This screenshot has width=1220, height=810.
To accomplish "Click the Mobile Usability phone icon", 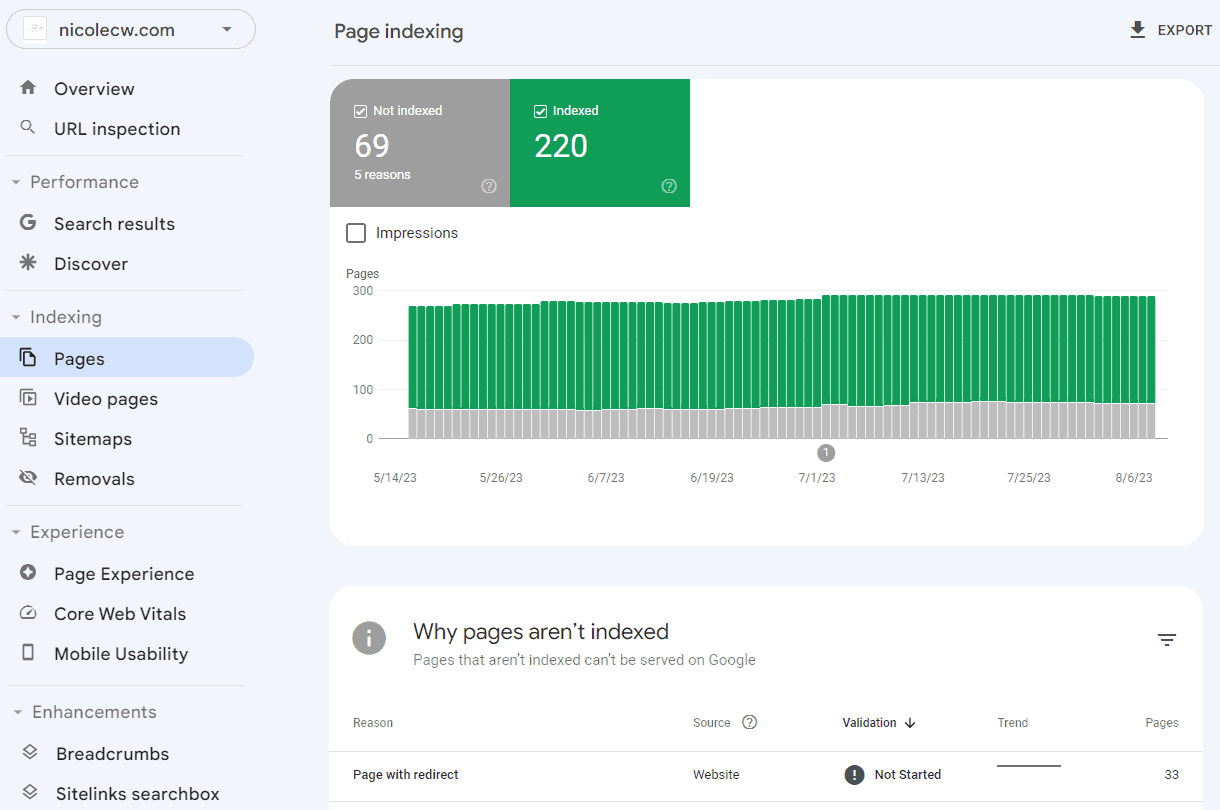I will pos(28,653).
